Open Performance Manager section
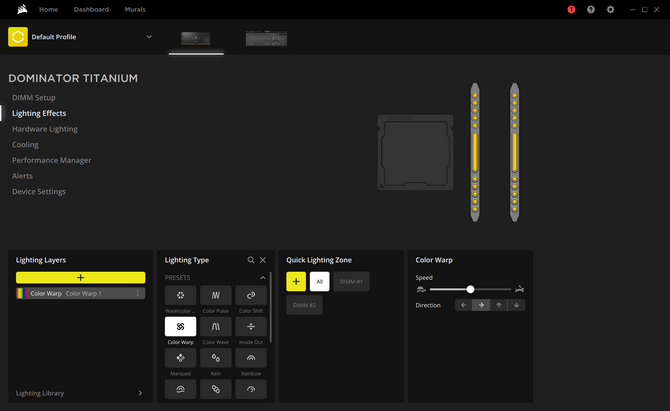Image resolution: width=670 pixels, height=411 pixels. (52, 160)
